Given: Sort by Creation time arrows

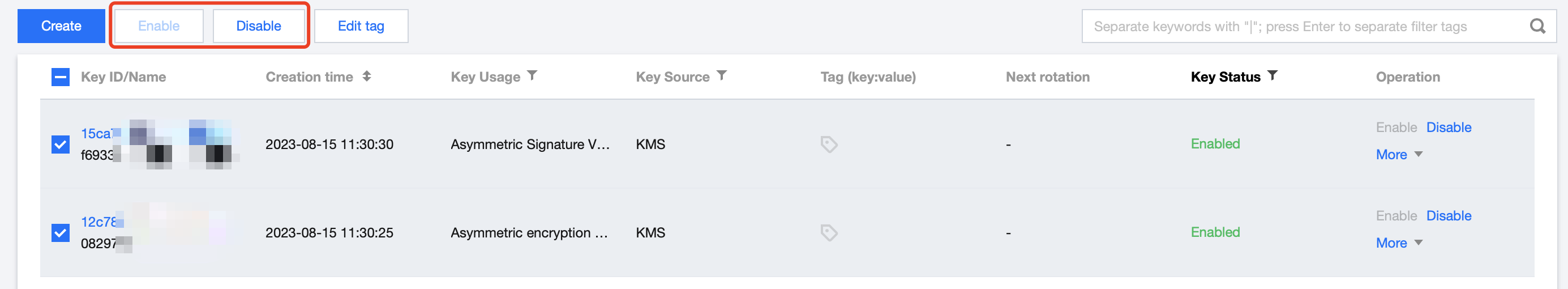Looking at the screenshot, I should click(366, 76).
